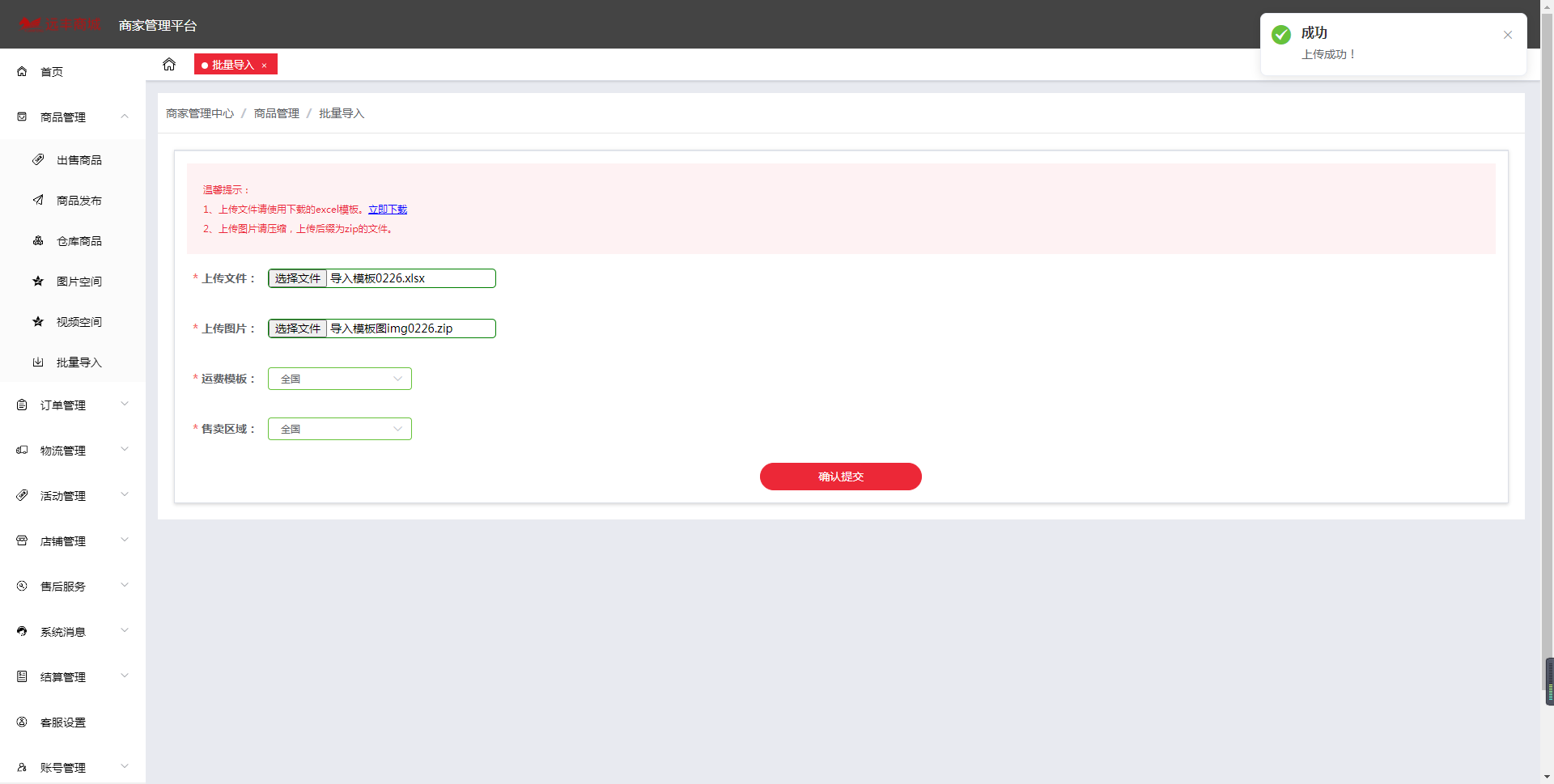Open 出售商品 submenu item
The image size is (1554, 784).
73,159
